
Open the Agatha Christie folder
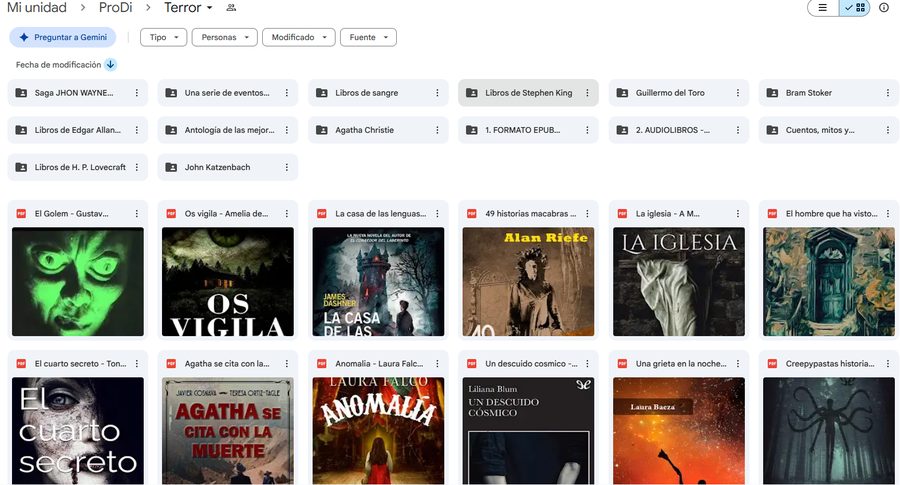click(x=378, y=130)
